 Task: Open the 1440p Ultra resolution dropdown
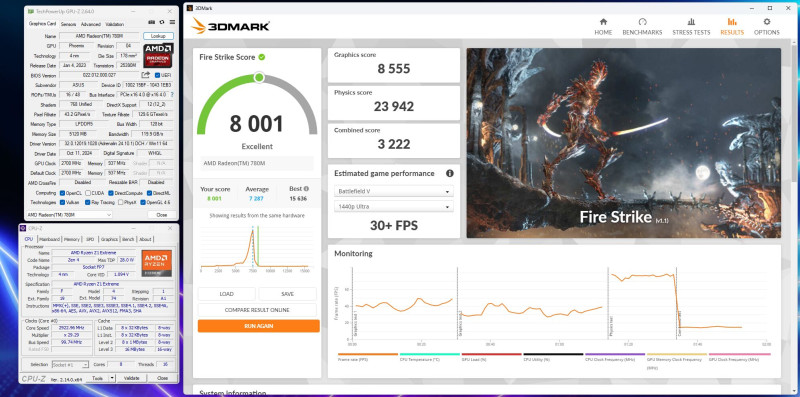[x=393, y=207]
